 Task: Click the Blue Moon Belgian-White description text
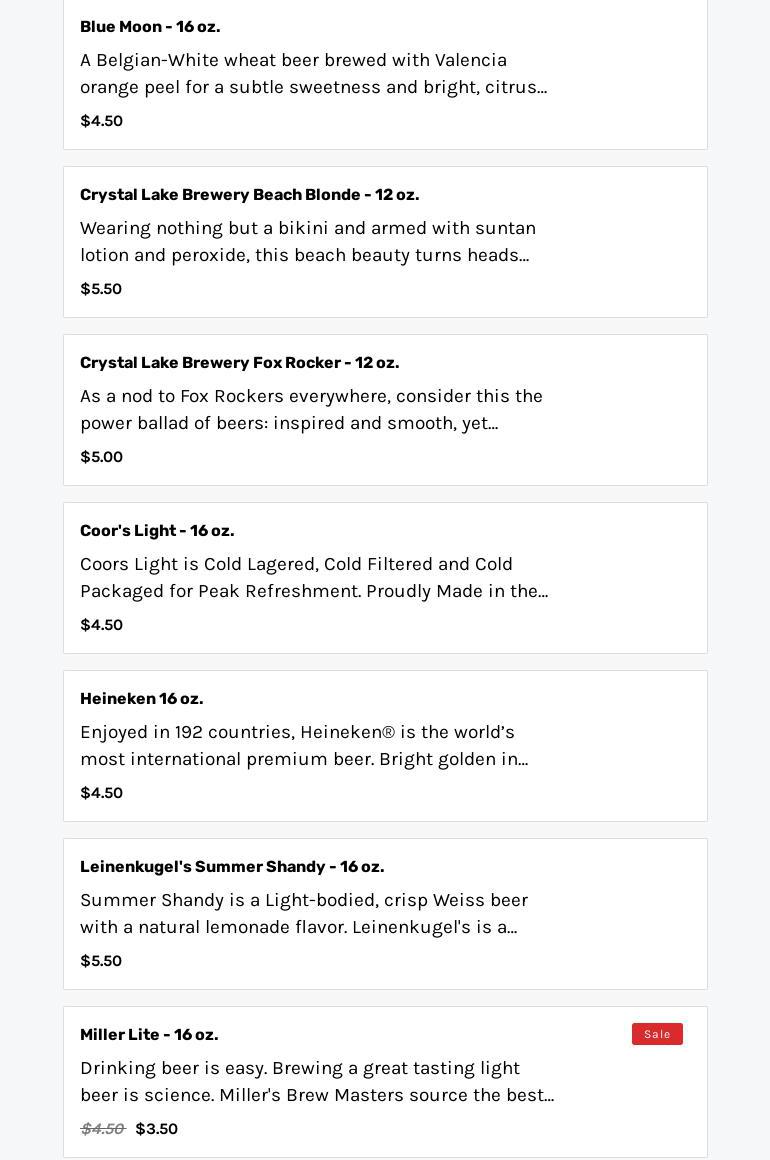coord(313,74)
